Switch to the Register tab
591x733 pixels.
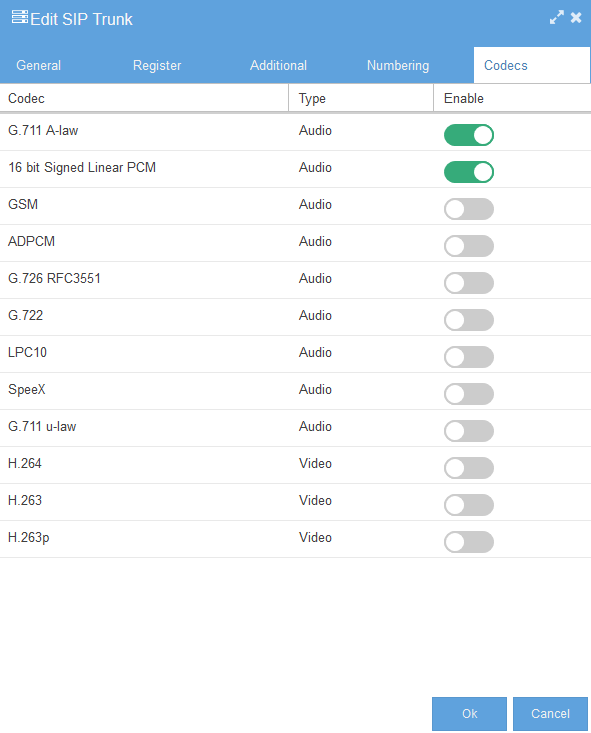[157, 65]
